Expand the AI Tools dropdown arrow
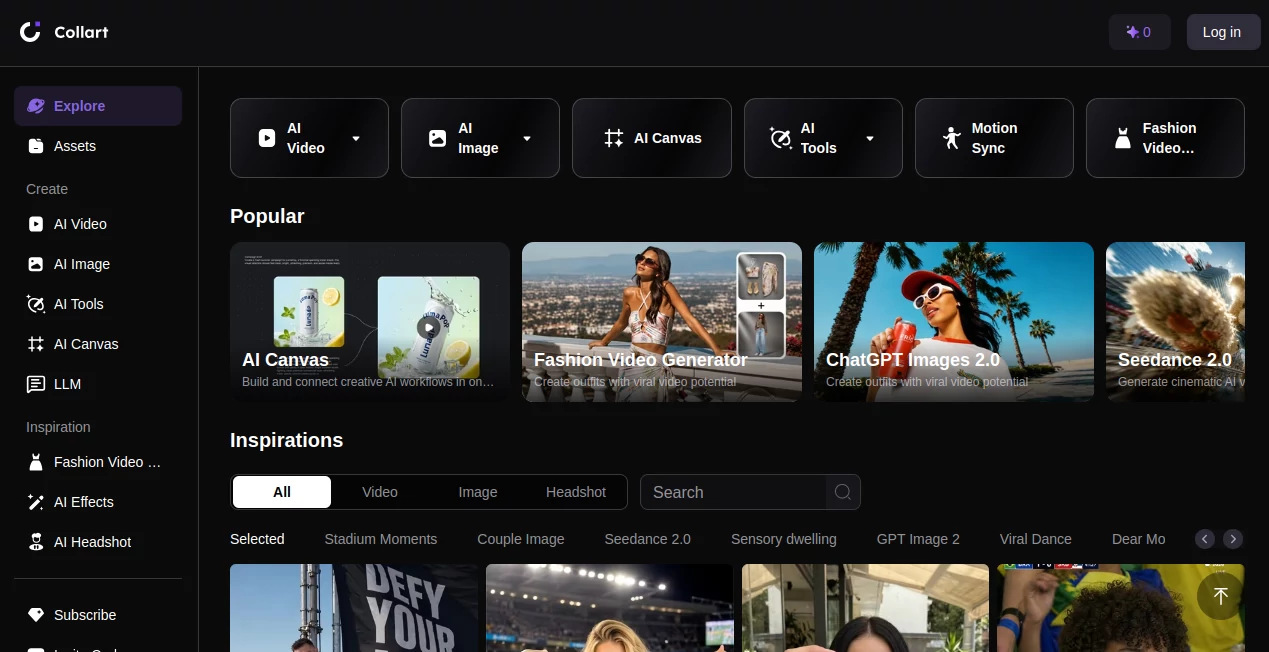The width and height of the screenshot is (1269, 652). [870, 138]
